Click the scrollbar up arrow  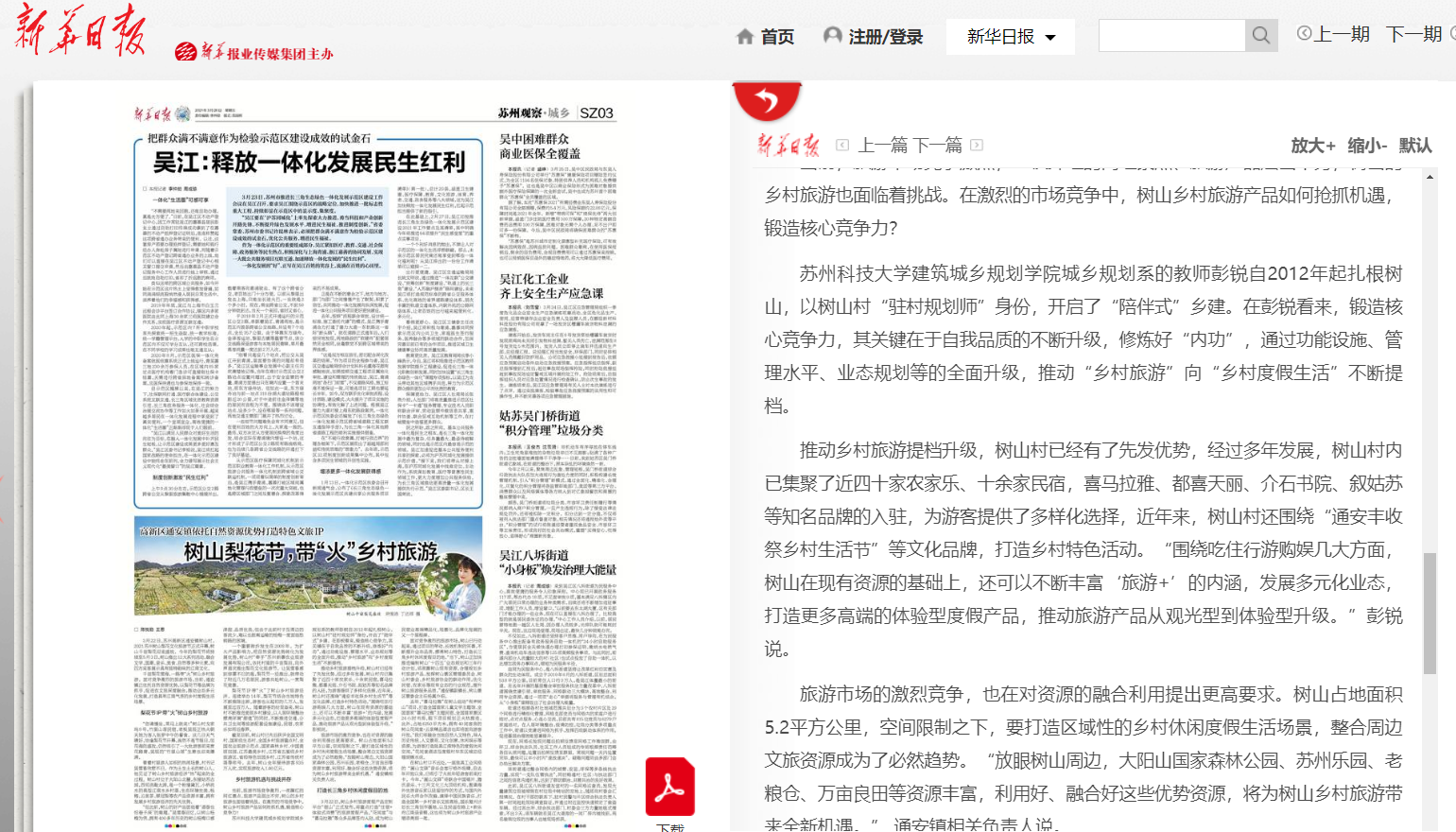1430,177
